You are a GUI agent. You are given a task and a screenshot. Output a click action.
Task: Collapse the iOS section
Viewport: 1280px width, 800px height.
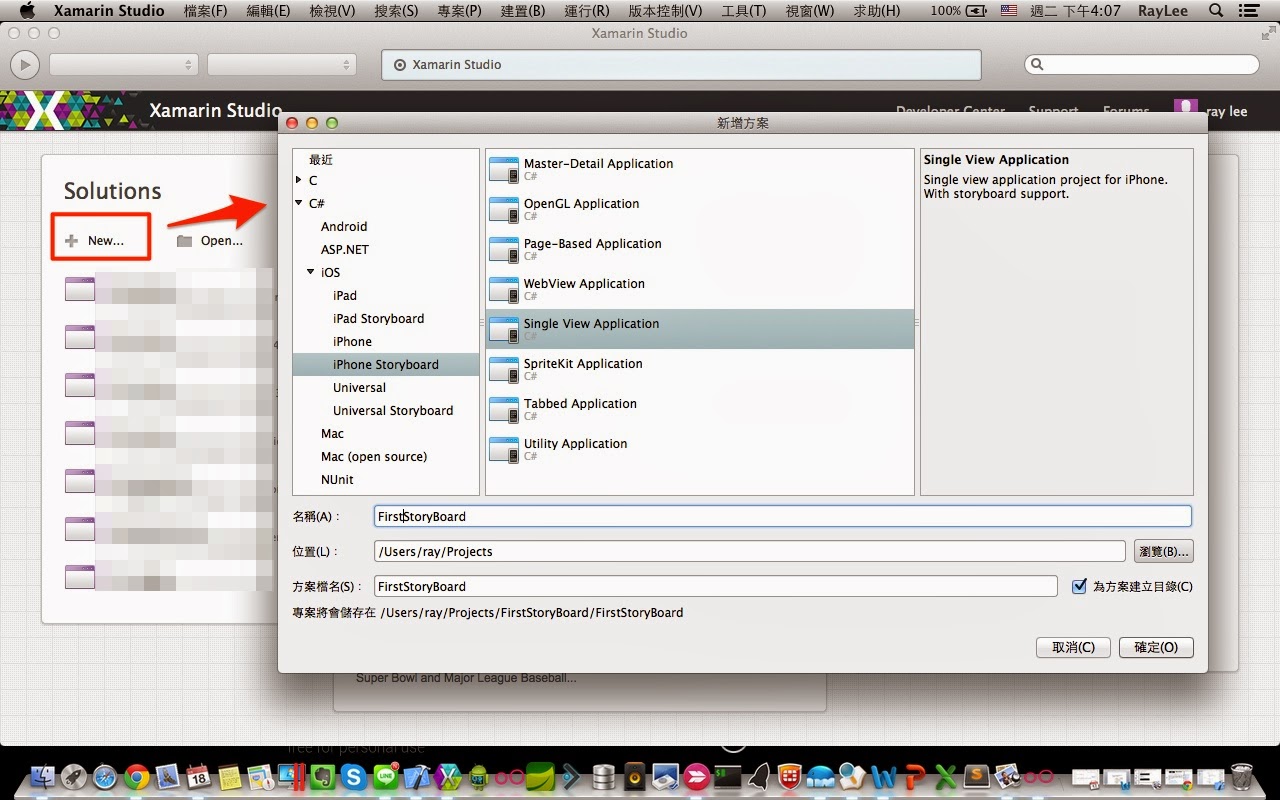point(310,272)
